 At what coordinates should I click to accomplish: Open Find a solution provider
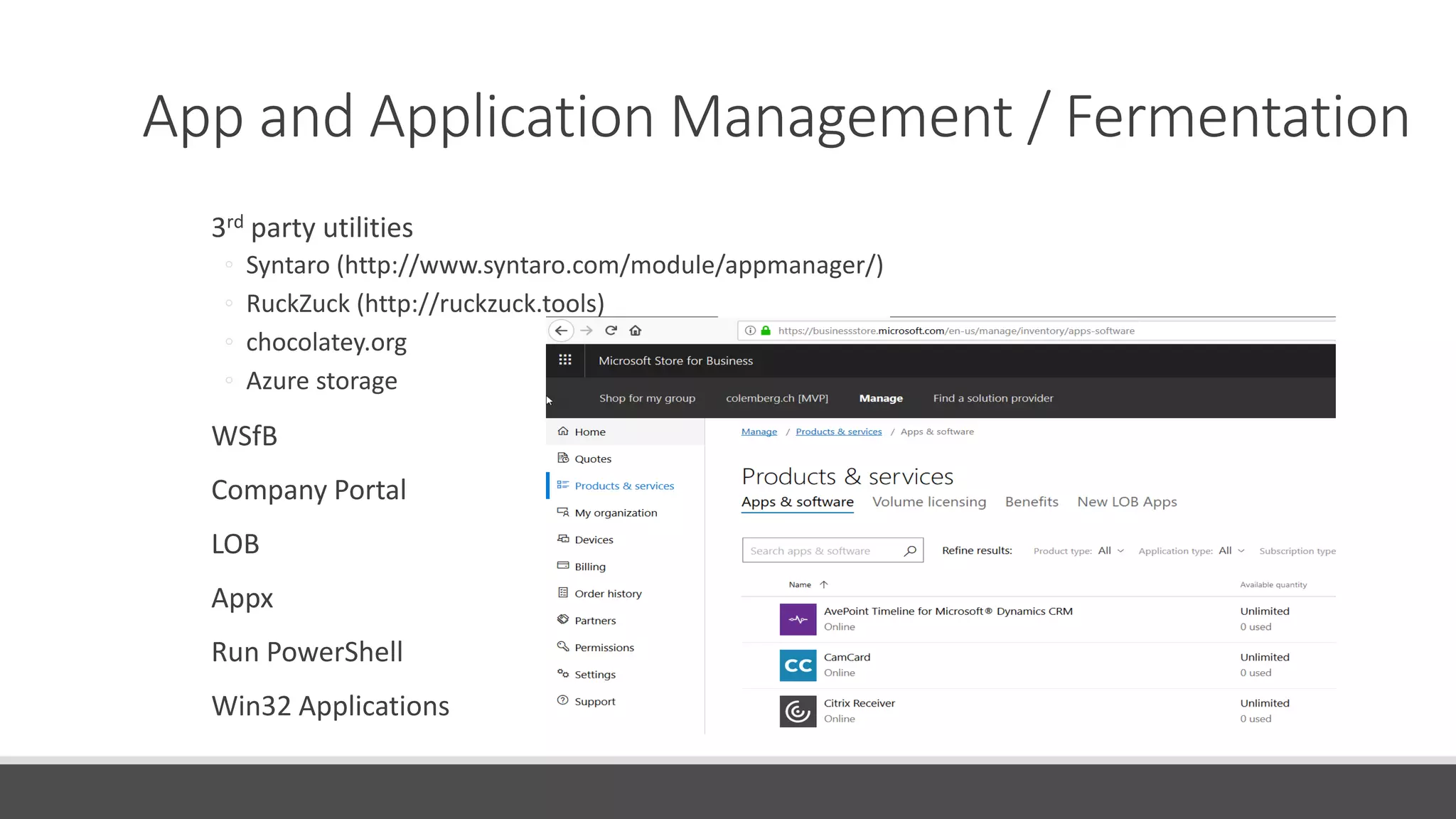[993, 398]
